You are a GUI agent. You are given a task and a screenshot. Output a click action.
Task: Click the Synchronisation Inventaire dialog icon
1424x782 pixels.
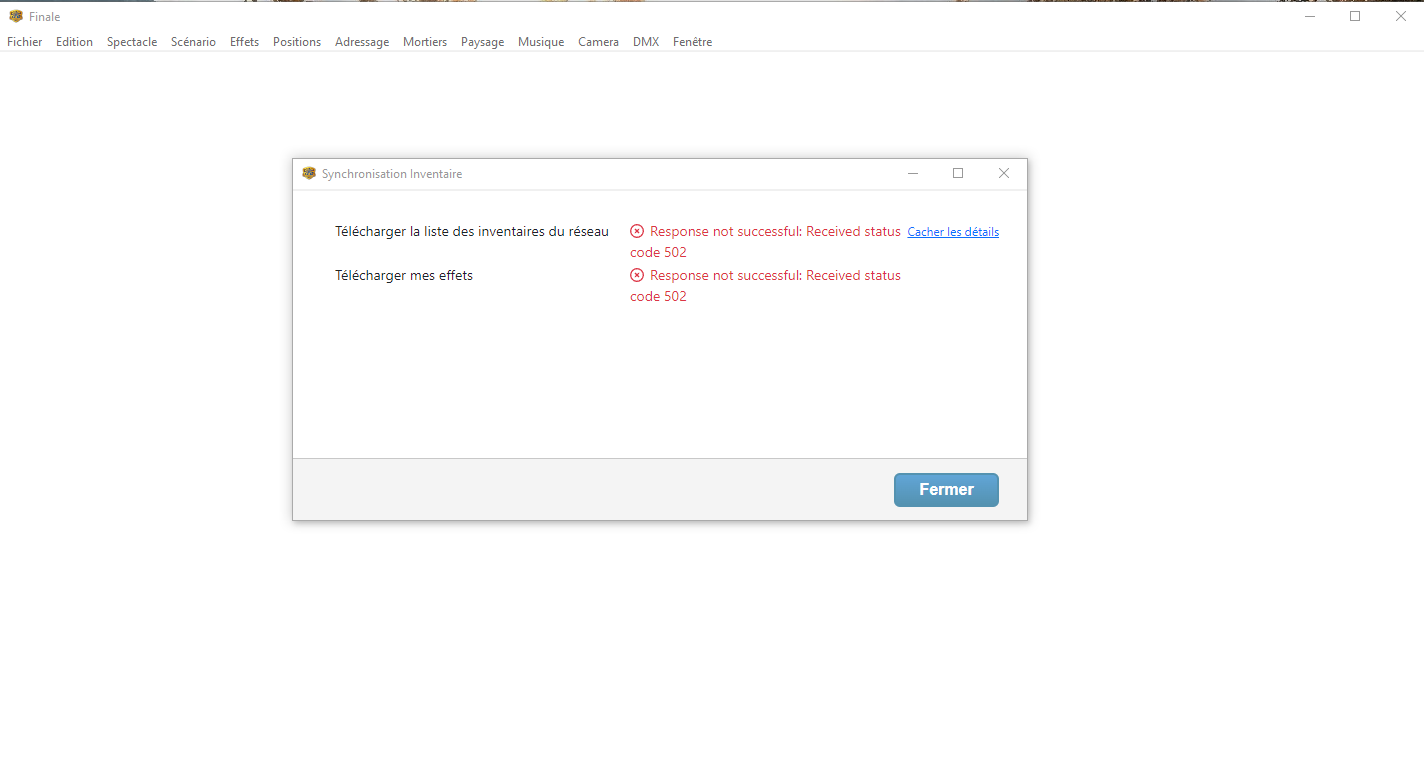click(x=309, y=173)
